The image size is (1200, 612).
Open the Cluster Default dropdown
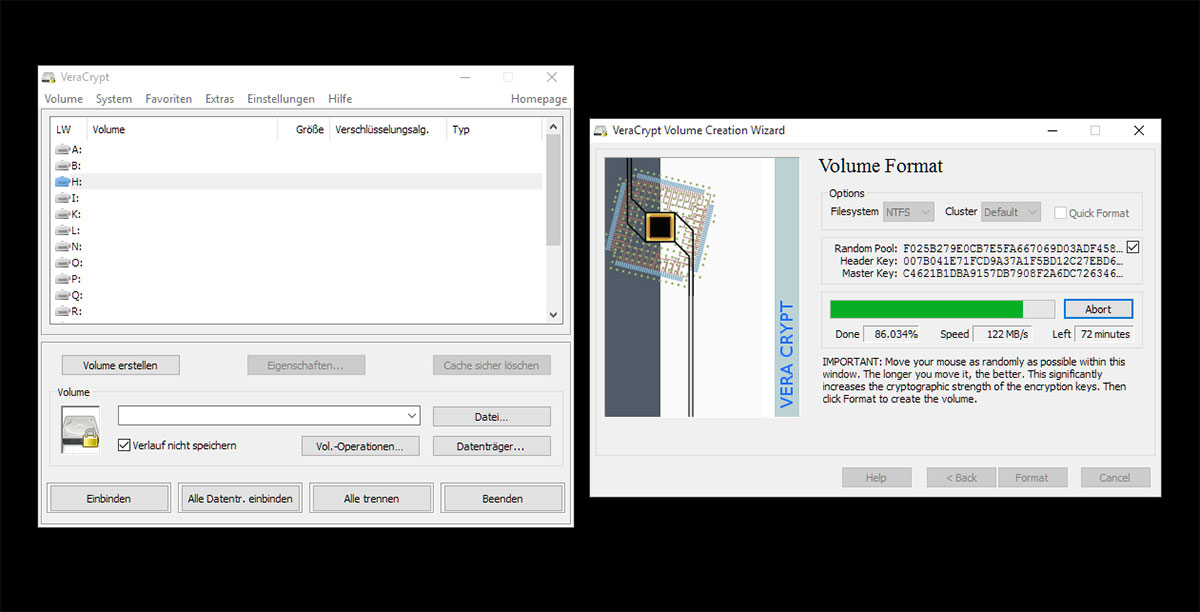click(1010, 212)
